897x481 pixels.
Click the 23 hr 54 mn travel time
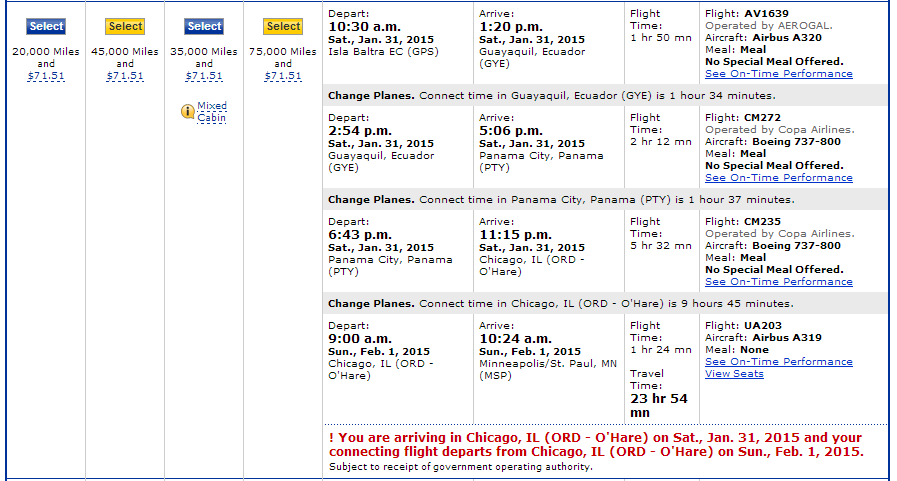coord(658,406)
